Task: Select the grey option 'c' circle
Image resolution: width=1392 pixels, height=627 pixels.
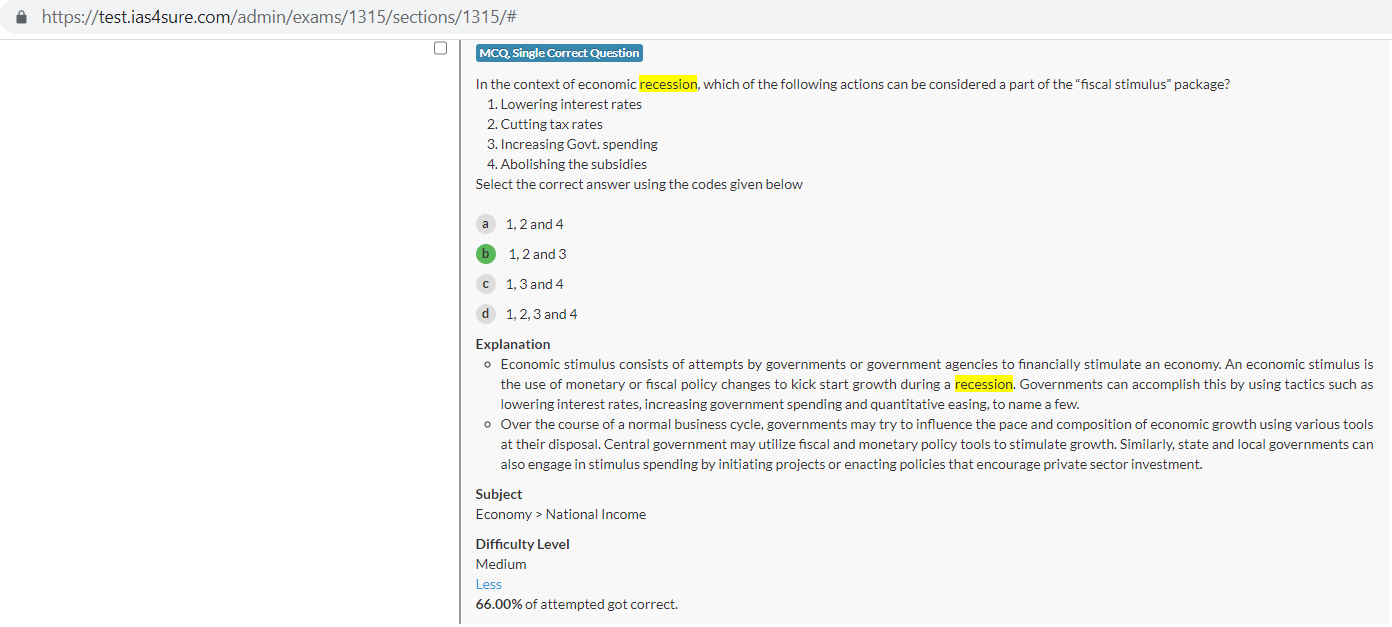Action: click(485, 284)
